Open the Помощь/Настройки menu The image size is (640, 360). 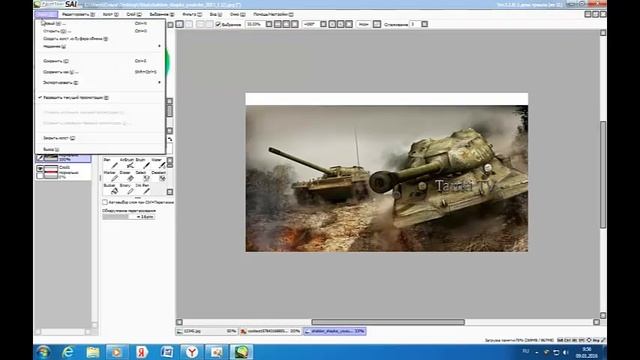pos(273,14)
